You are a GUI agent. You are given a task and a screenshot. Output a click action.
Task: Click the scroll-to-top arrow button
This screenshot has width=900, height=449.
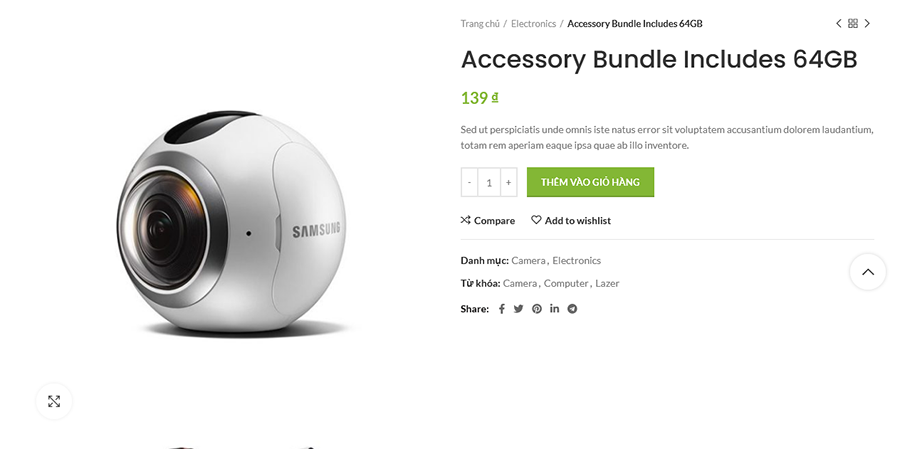coord(868,272)
